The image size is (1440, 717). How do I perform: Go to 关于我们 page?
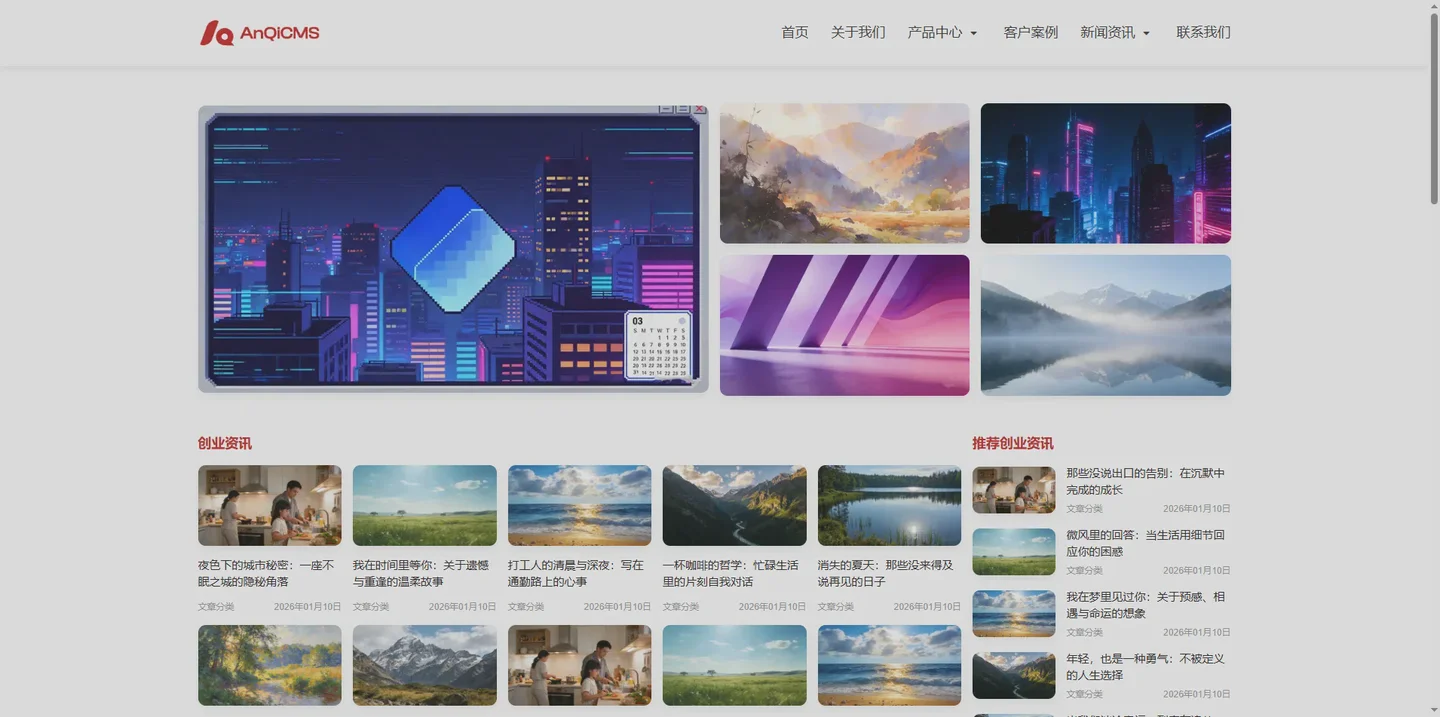[857, 32]
